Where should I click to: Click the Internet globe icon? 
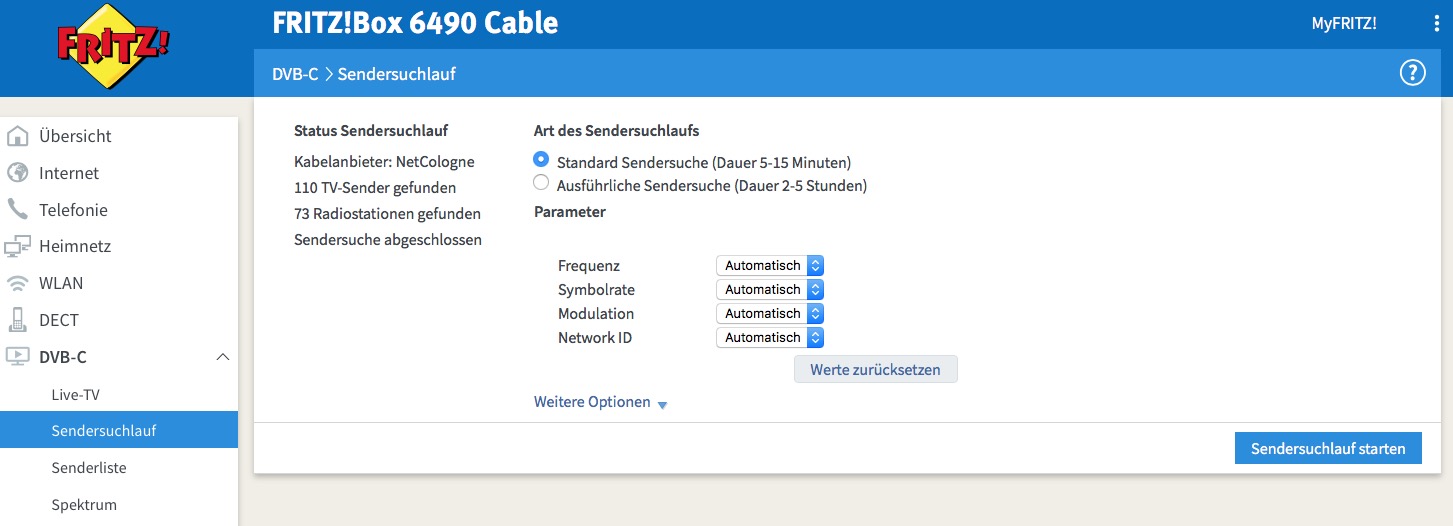pos(17,173)
